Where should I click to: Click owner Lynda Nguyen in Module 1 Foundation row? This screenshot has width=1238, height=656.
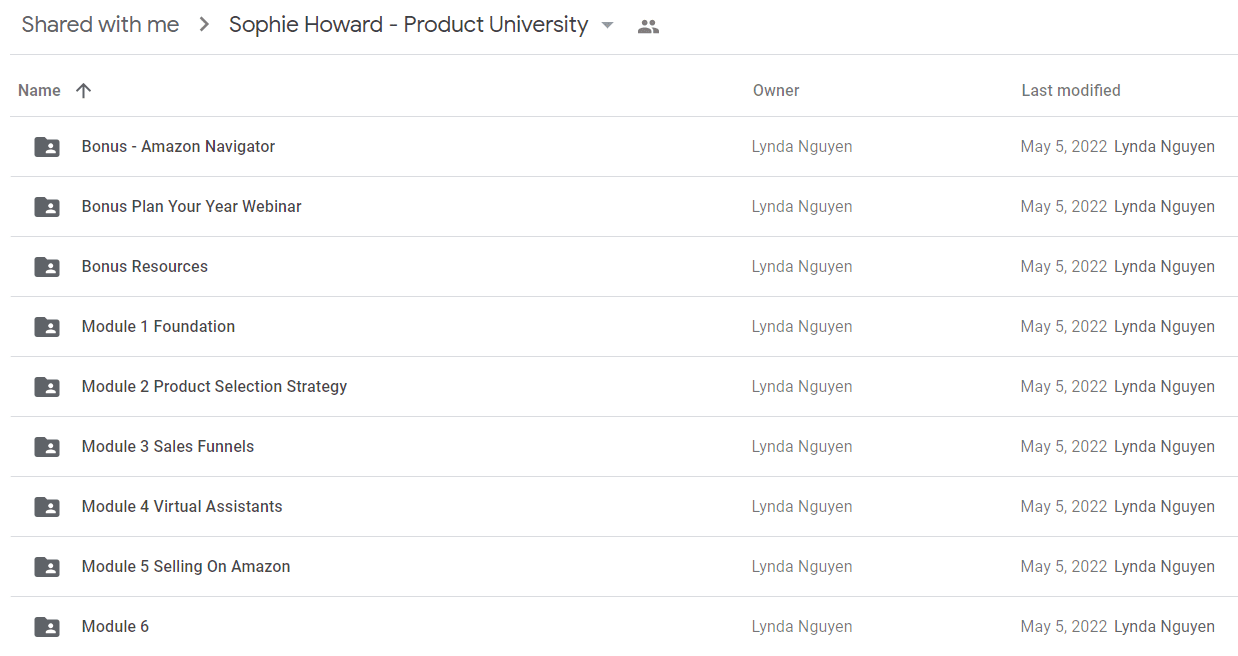802,327
